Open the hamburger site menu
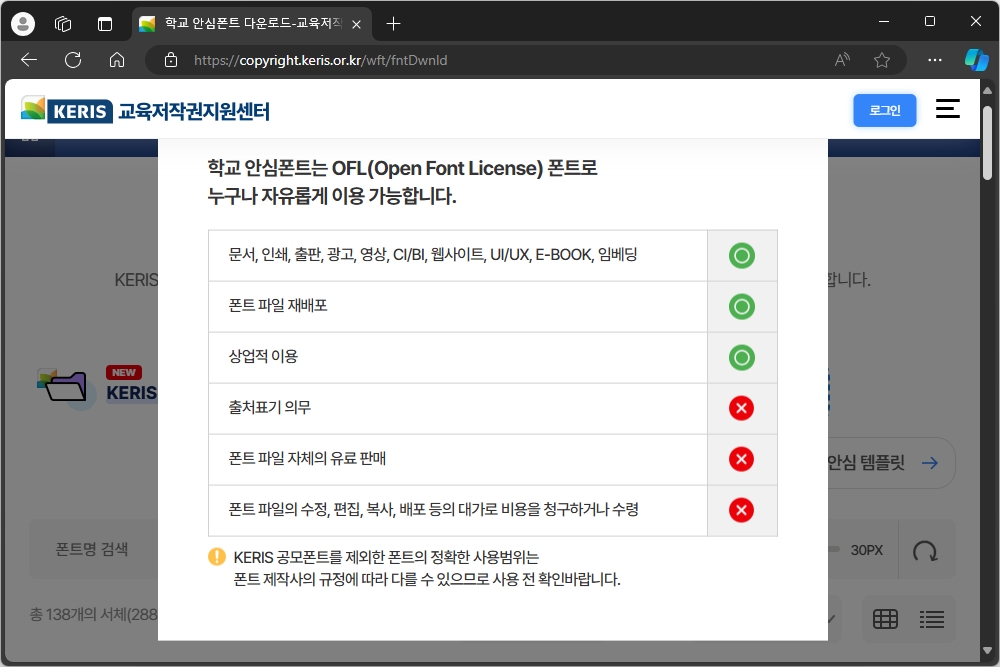This screenshot has height=667, width=1000. click(x=948, y=108)
